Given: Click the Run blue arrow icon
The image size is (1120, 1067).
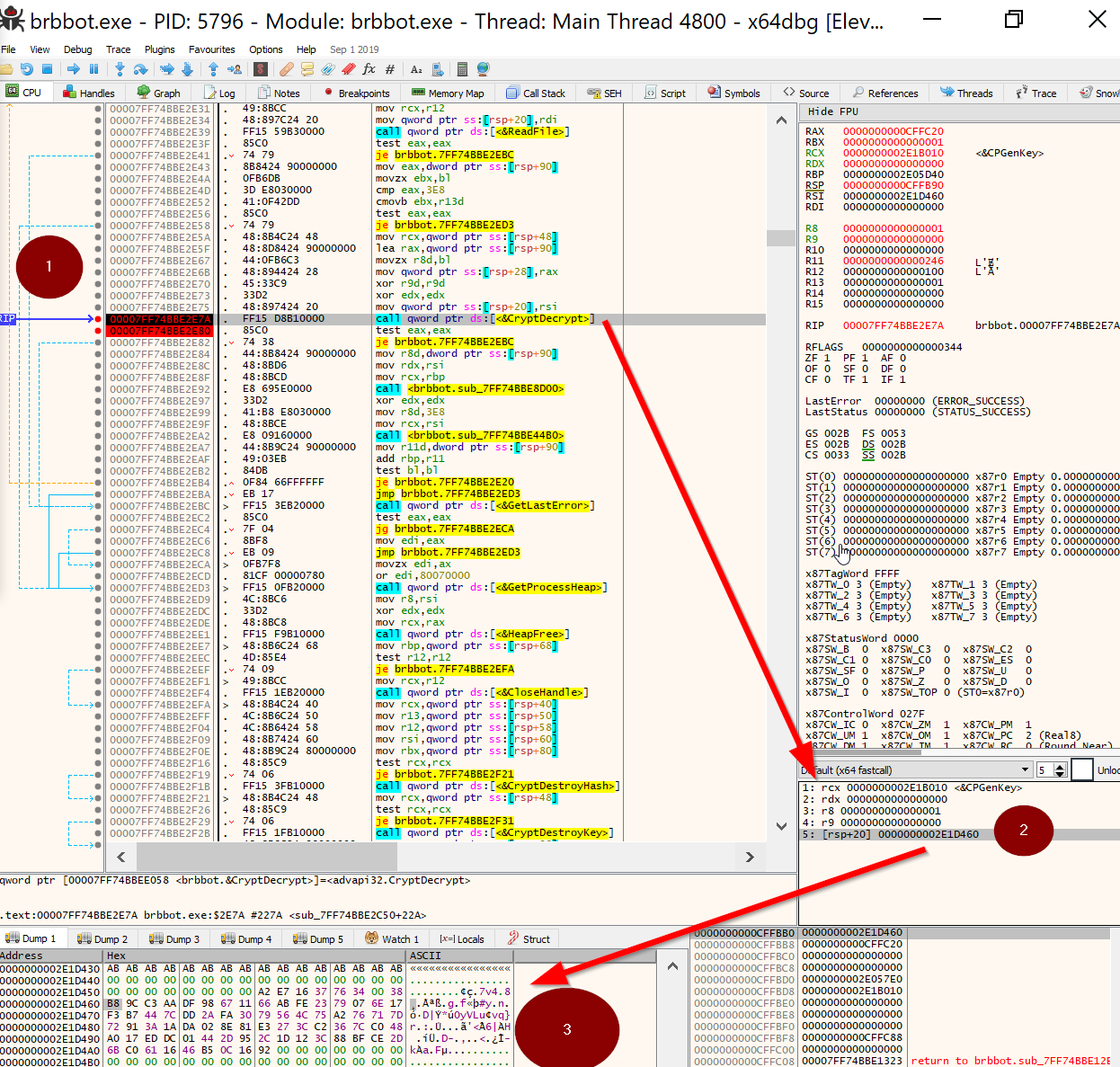Looking at the screenshot, I should [75, 68].
